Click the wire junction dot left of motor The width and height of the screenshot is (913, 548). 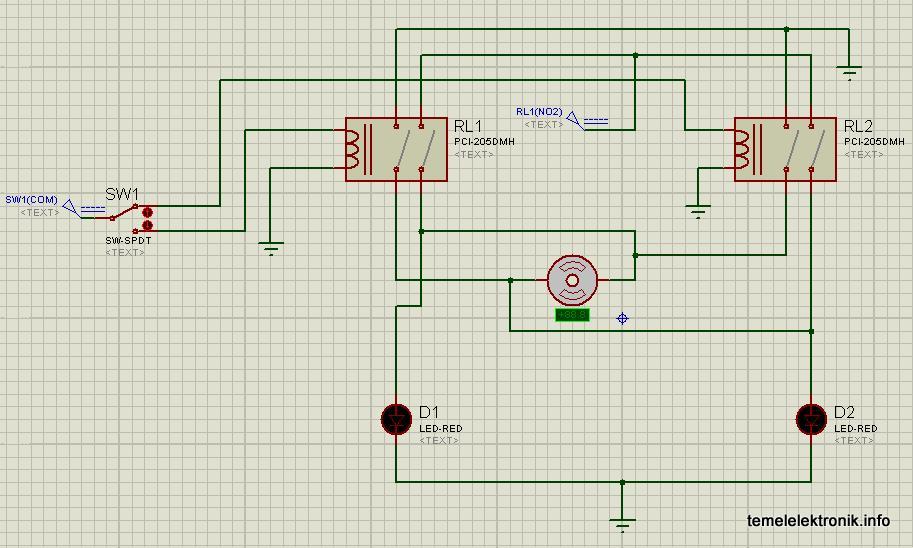510,280
